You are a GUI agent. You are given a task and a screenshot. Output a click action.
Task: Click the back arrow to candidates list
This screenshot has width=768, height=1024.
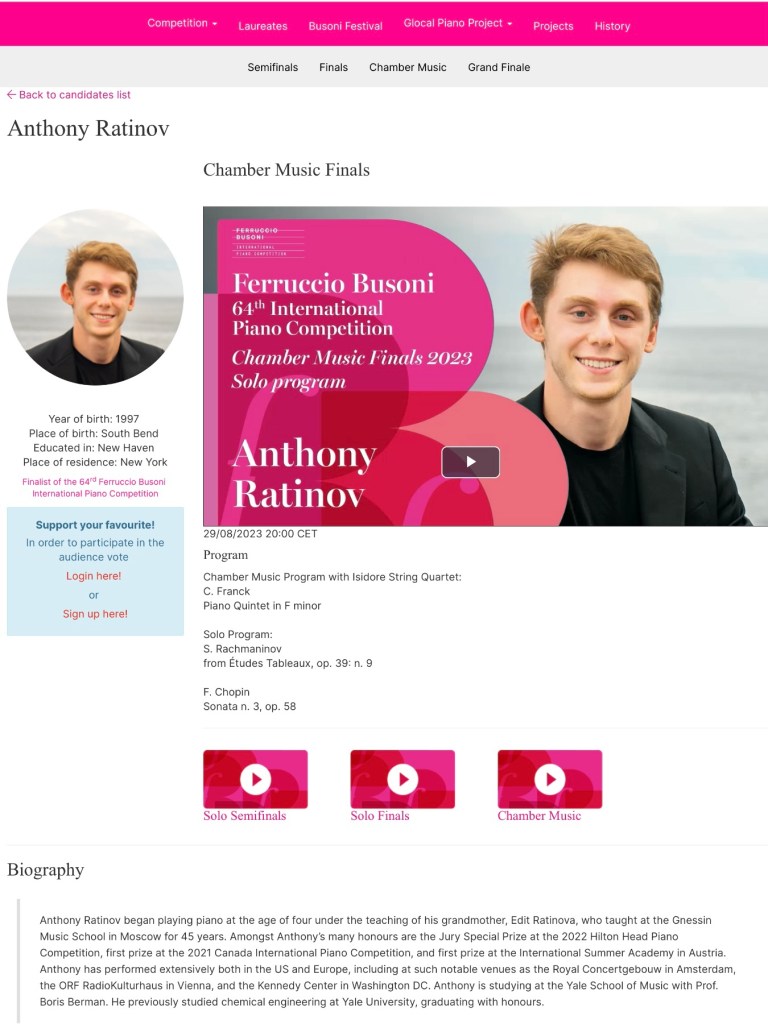tap(11, 95)
